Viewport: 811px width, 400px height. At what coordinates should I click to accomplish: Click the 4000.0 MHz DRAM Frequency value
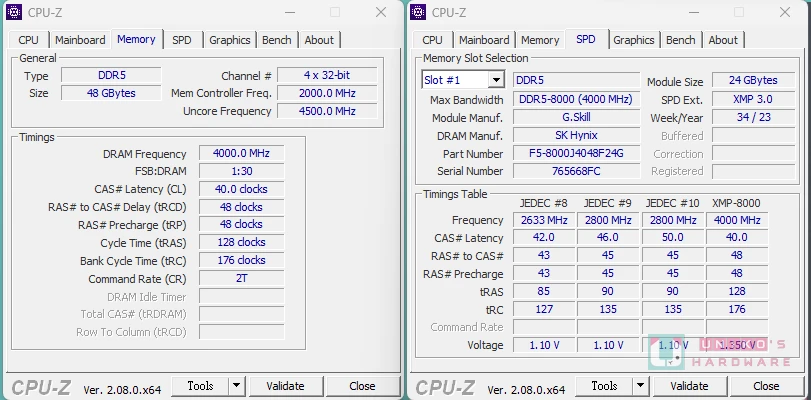click(x=242, y=153)
